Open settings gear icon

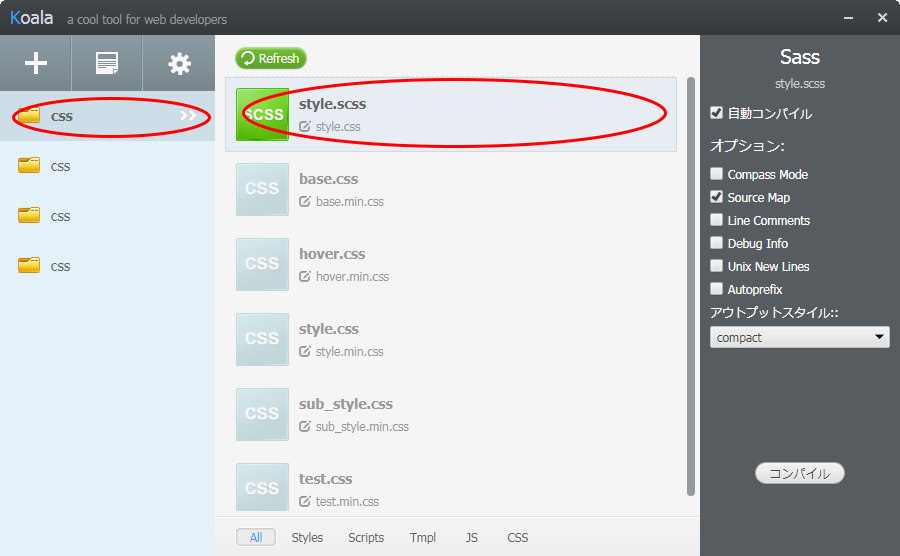[179, 64]
